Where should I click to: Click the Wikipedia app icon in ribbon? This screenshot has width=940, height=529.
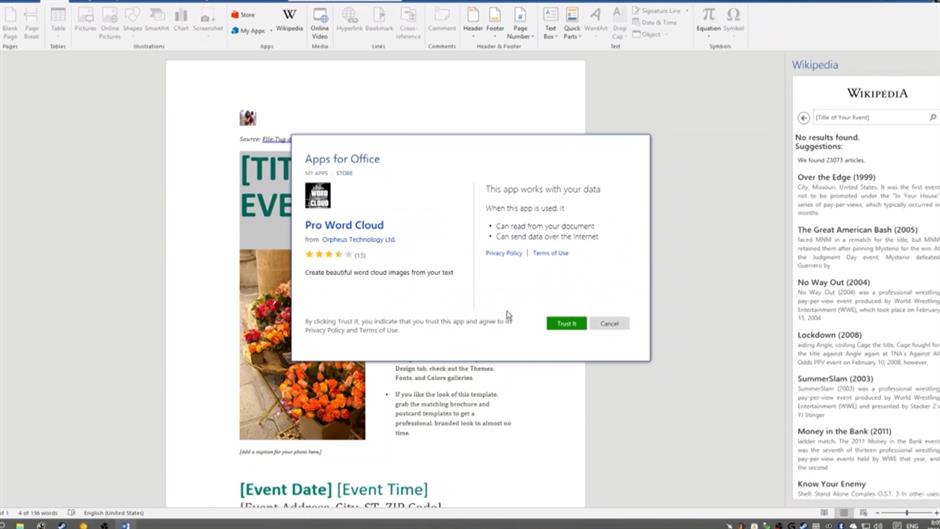click(289, 19)
